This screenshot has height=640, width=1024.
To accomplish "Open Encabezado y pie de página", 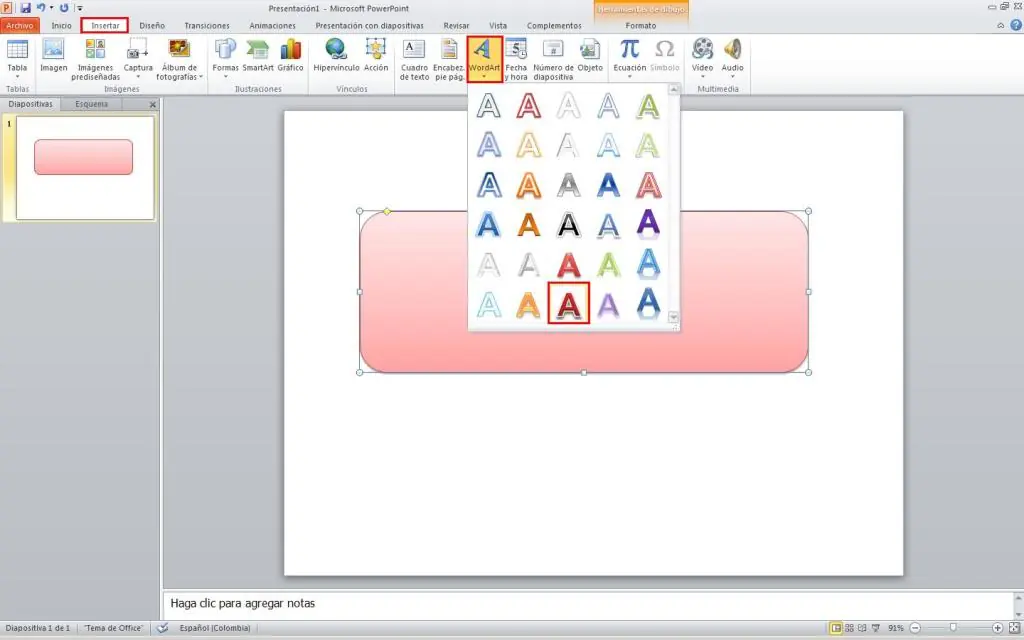I will point(449,59).
